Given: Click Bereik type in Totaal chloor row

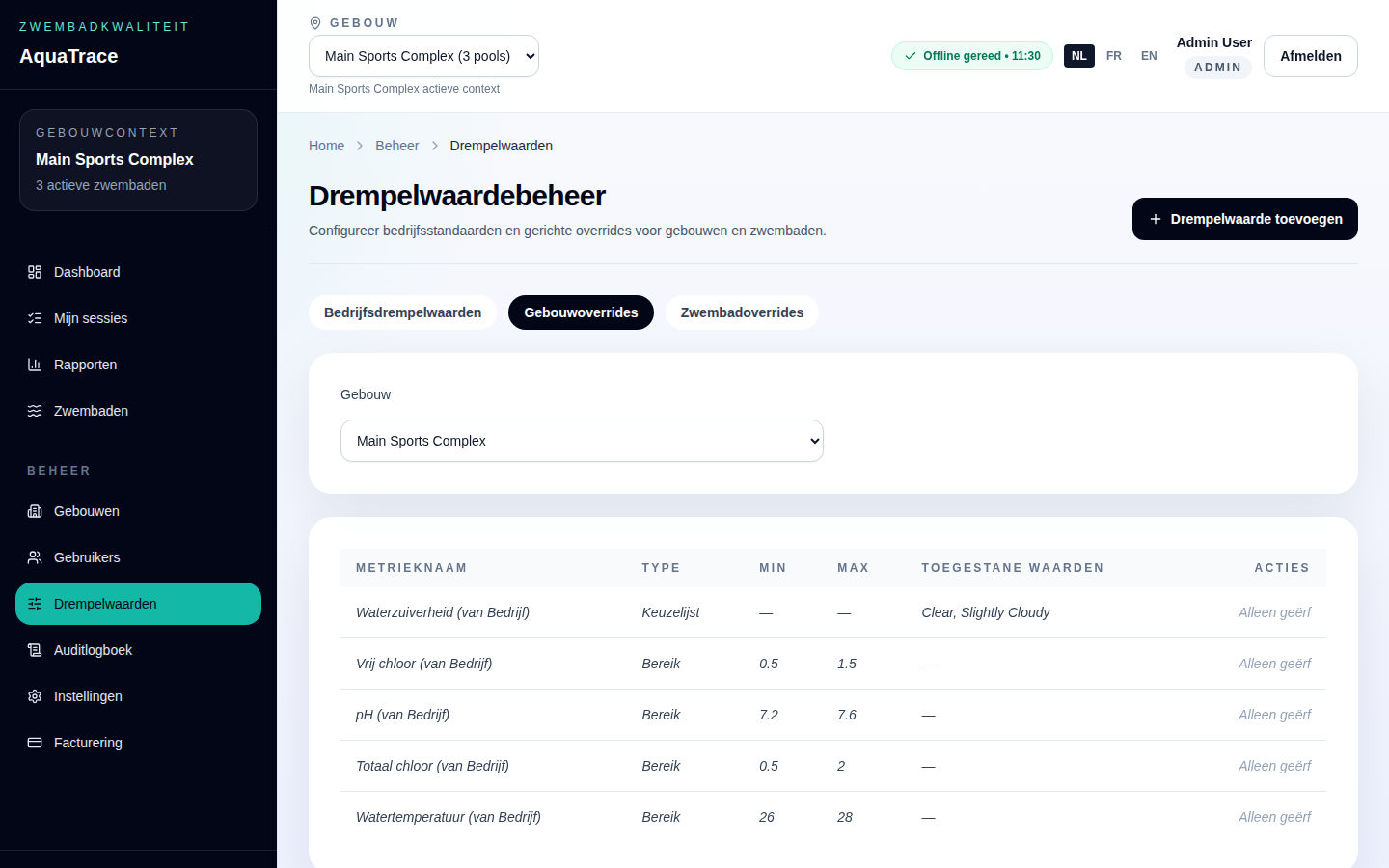Looking at the screenshot, I should tap(661, 766).
